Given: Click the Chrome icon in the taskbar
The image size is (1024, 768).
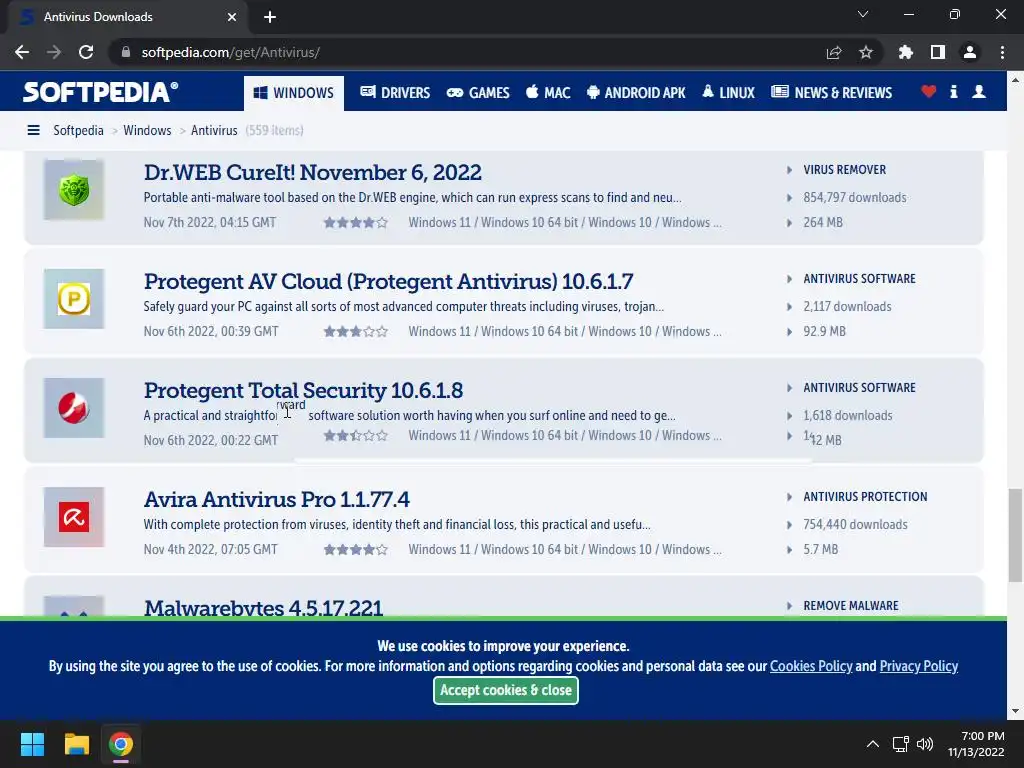Looking at the screenshot, I should pyautogui.click(x=121, y=744).
